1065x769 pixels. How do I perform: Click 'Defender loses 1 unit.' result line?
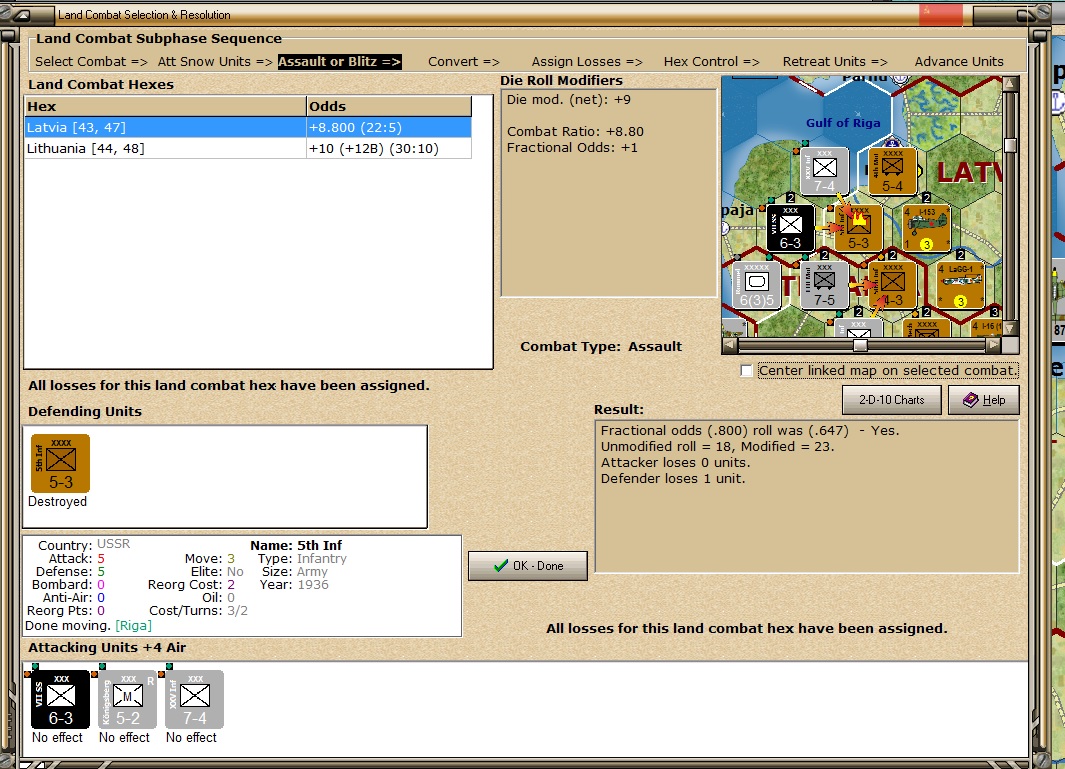click(x=672, y=479)
